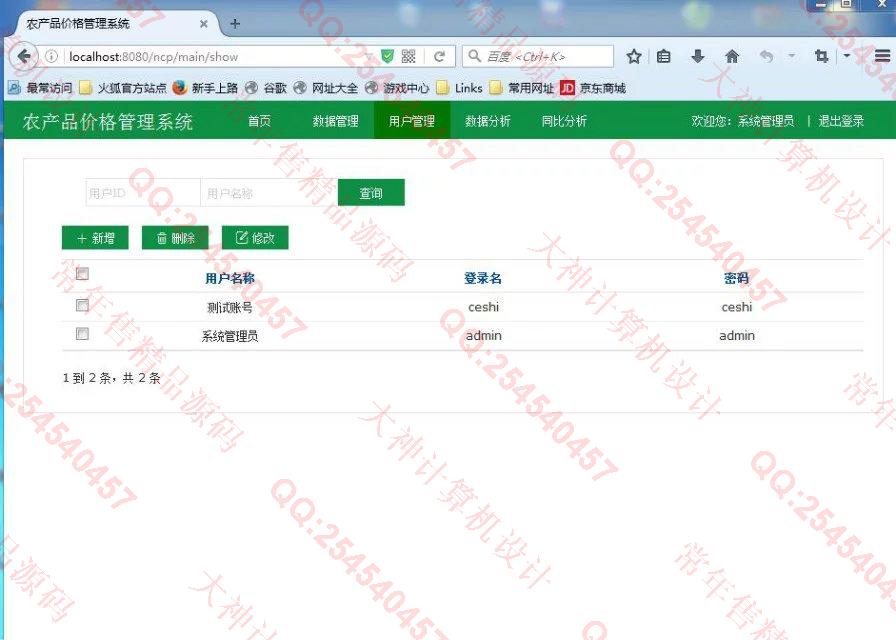The image size is (896, 640).
Task: Click the 修改 edit button
Action: click(x=255, y=238)
